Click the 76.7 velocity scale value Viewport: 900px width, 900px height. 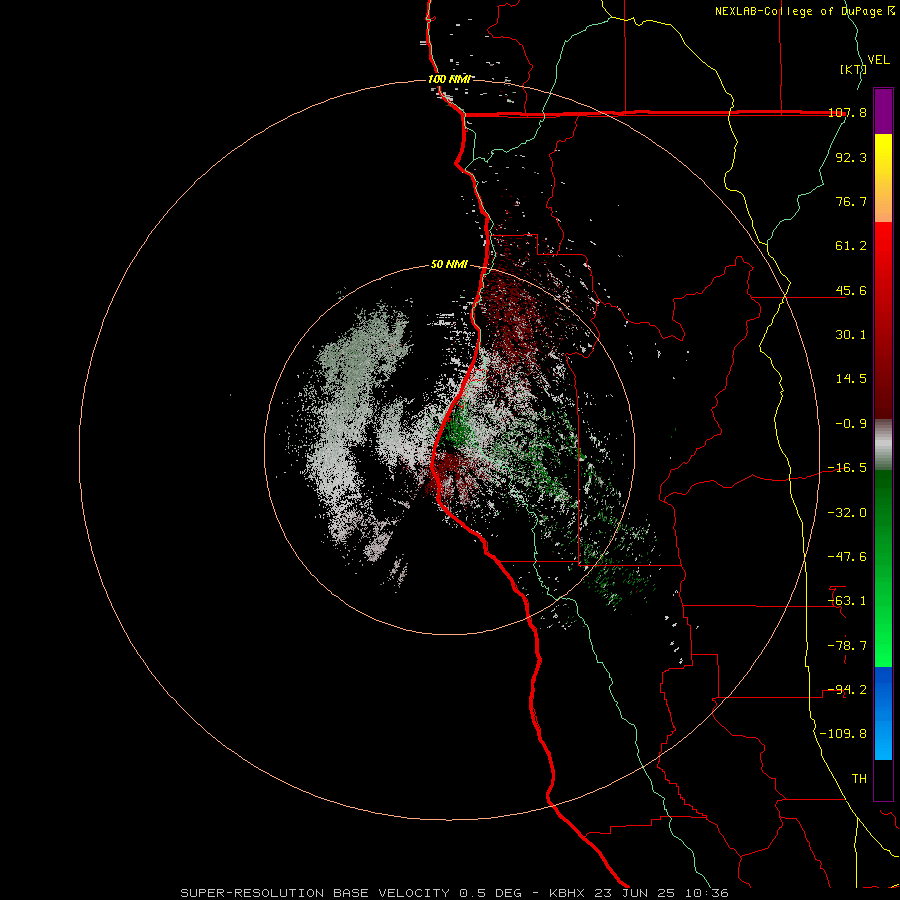coord(851,201)
